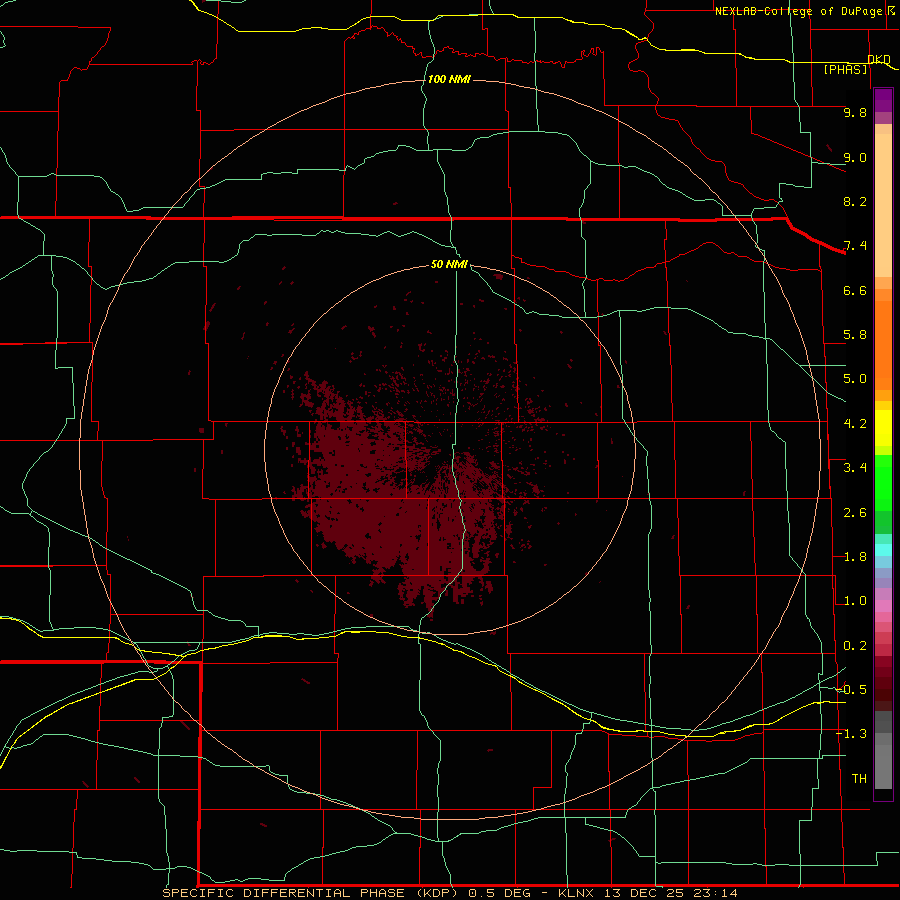Viewport: 900px width, 900px height.
Task: Click the "50 NMI" range ring label
Action: 449,264
